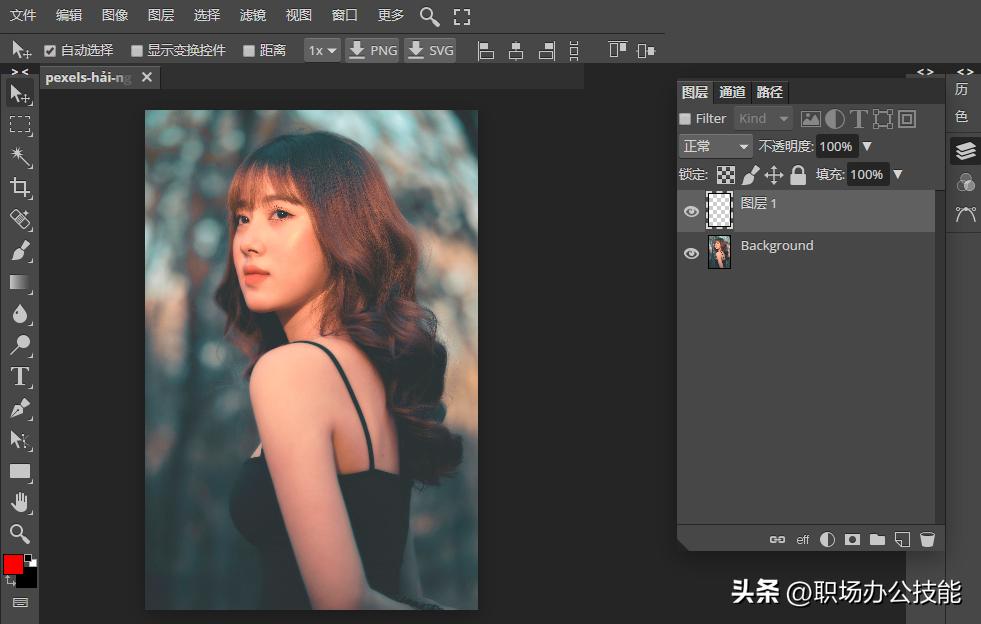981x624 pixels.
Task: Expand the 1x export scale dropdown
Action: coord(322,50)
